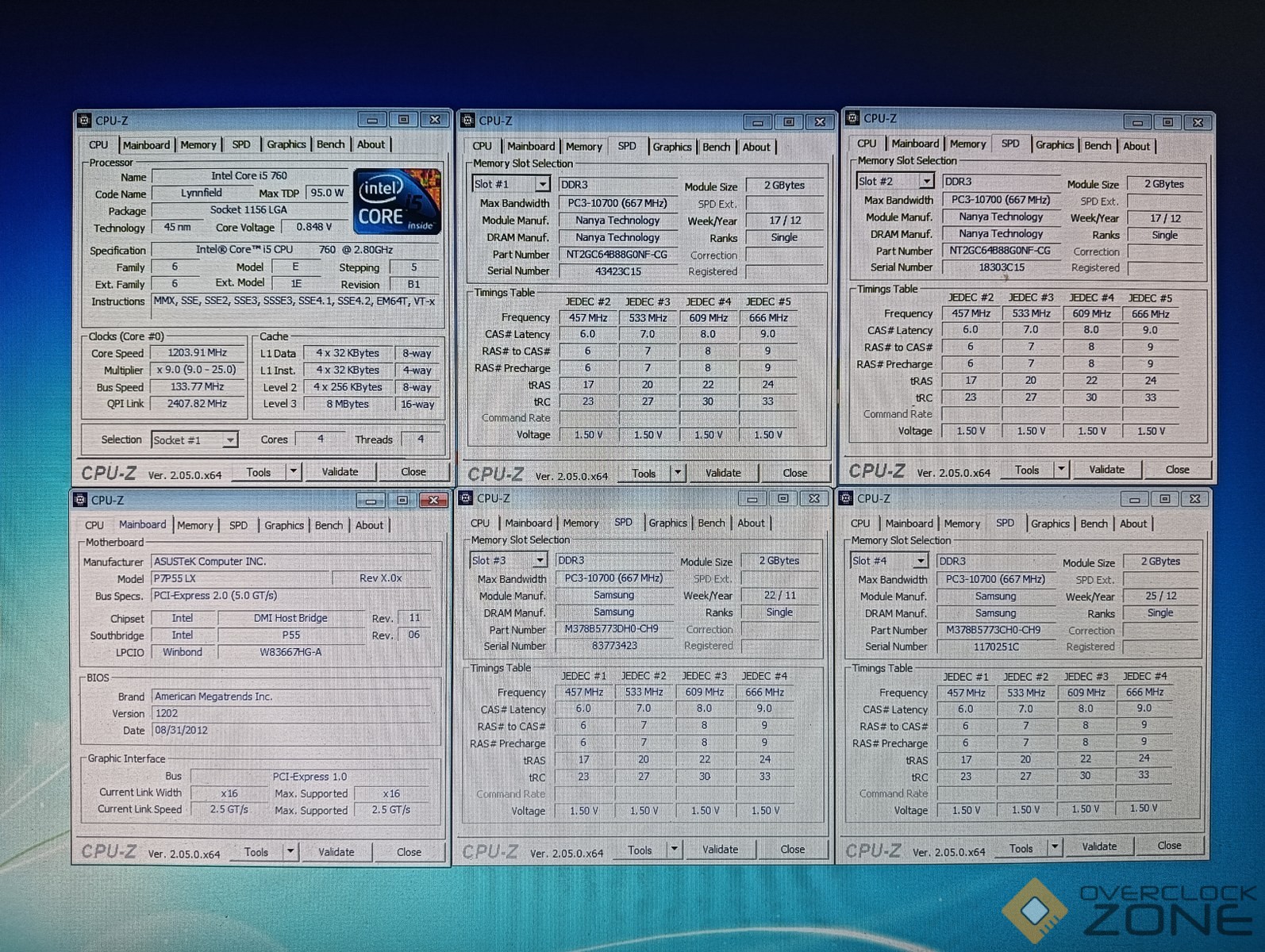Click Tools button in the Slot #4 window
The height and width of the screenshot is (952, 1265).
coord(1021,848)
